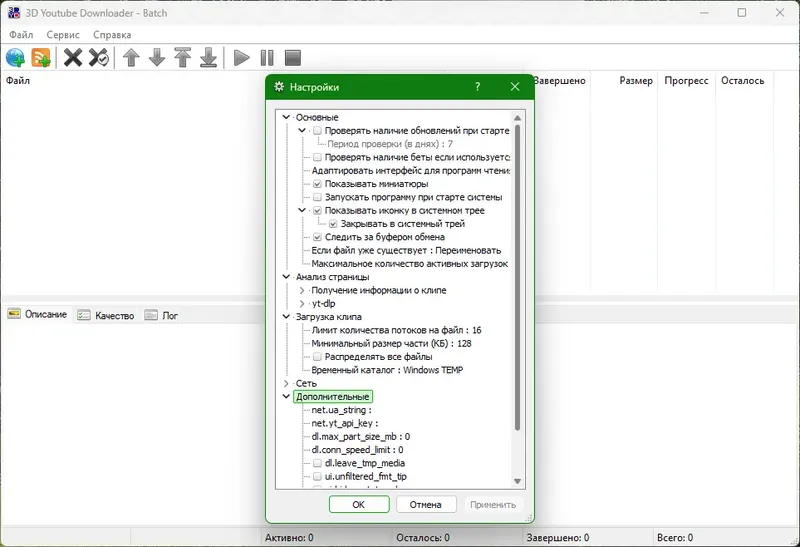Open the Сервис menu
This screenshot has width=800, height=547.
[63, 35]
